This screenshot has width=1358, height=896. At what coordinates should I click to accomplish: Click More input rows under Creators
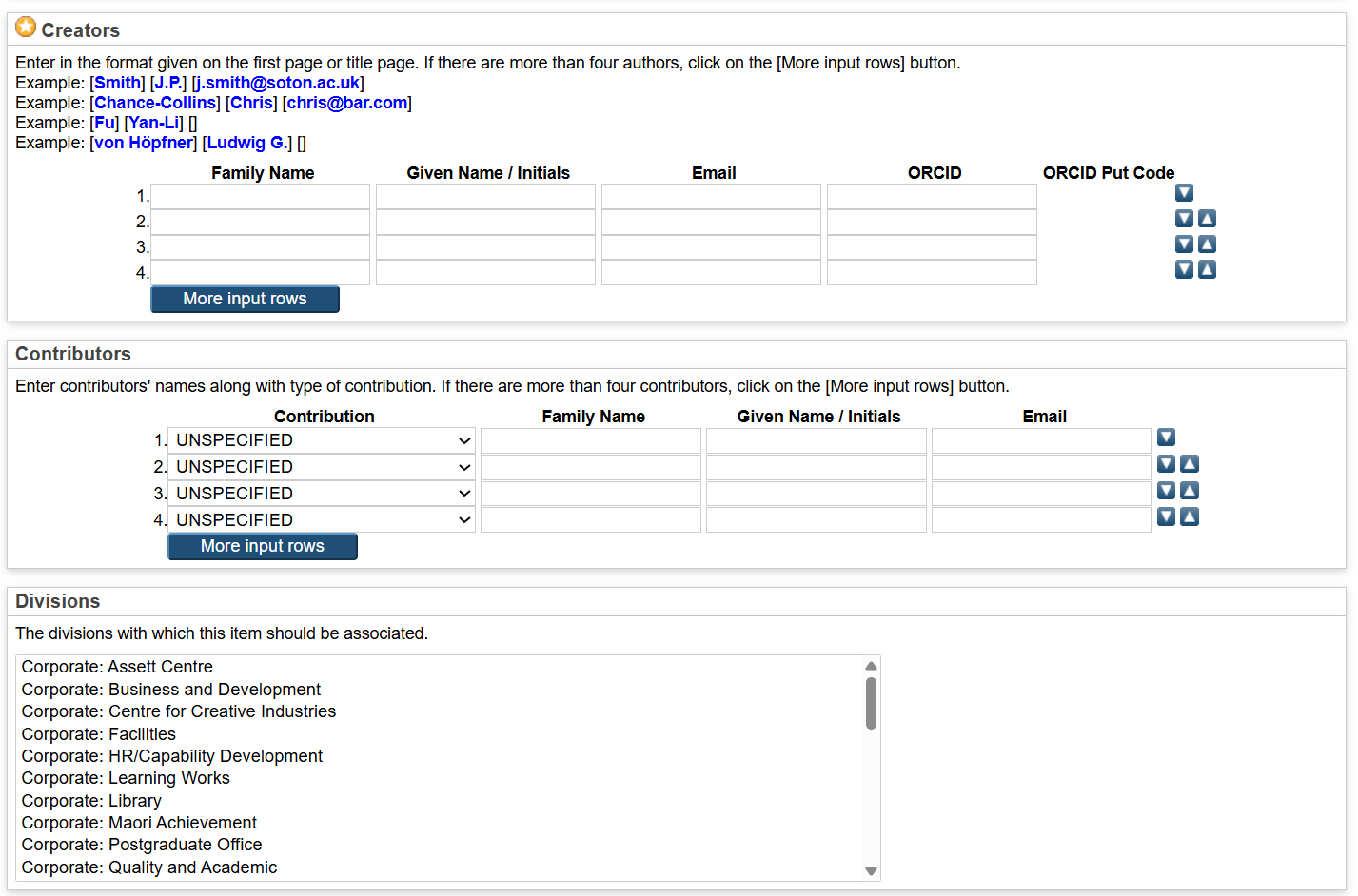[245, 299]
